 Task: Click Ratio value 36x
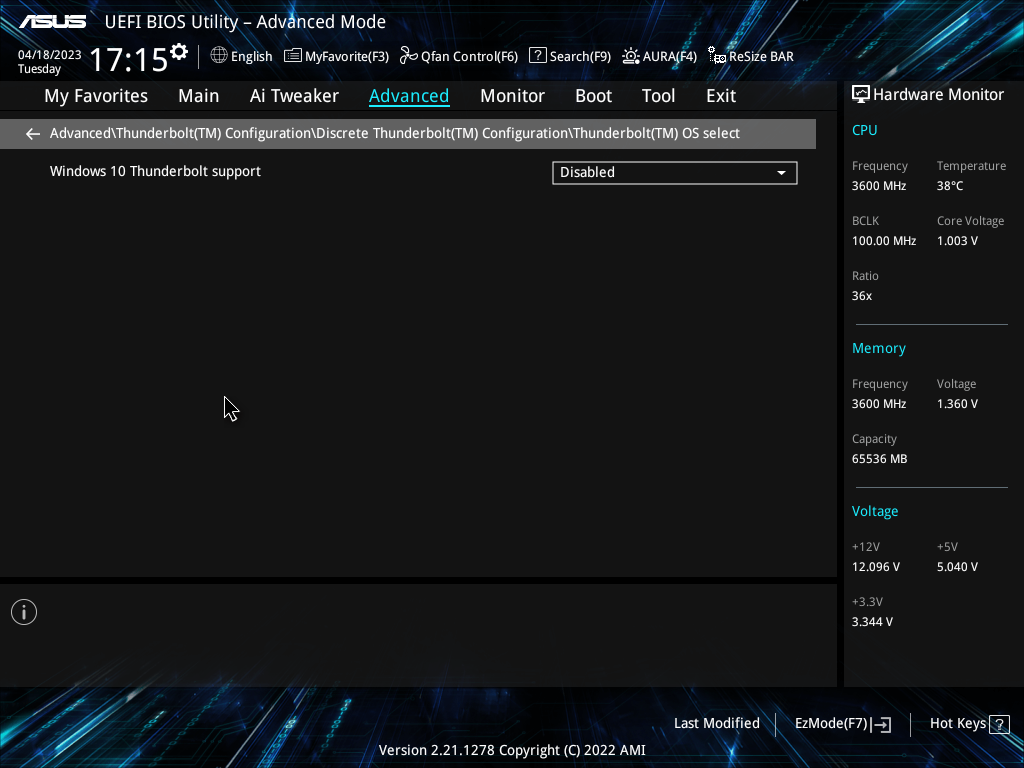861,296
